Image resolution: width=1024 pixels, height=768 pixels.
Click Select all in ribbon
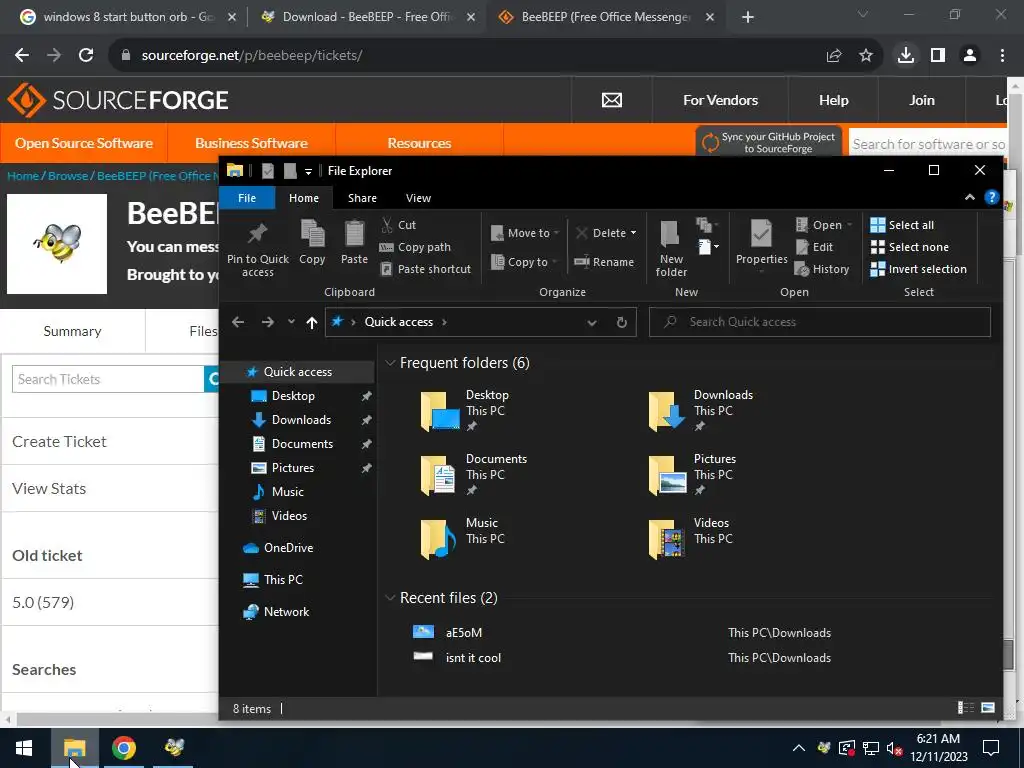click(x=902, y=225)
